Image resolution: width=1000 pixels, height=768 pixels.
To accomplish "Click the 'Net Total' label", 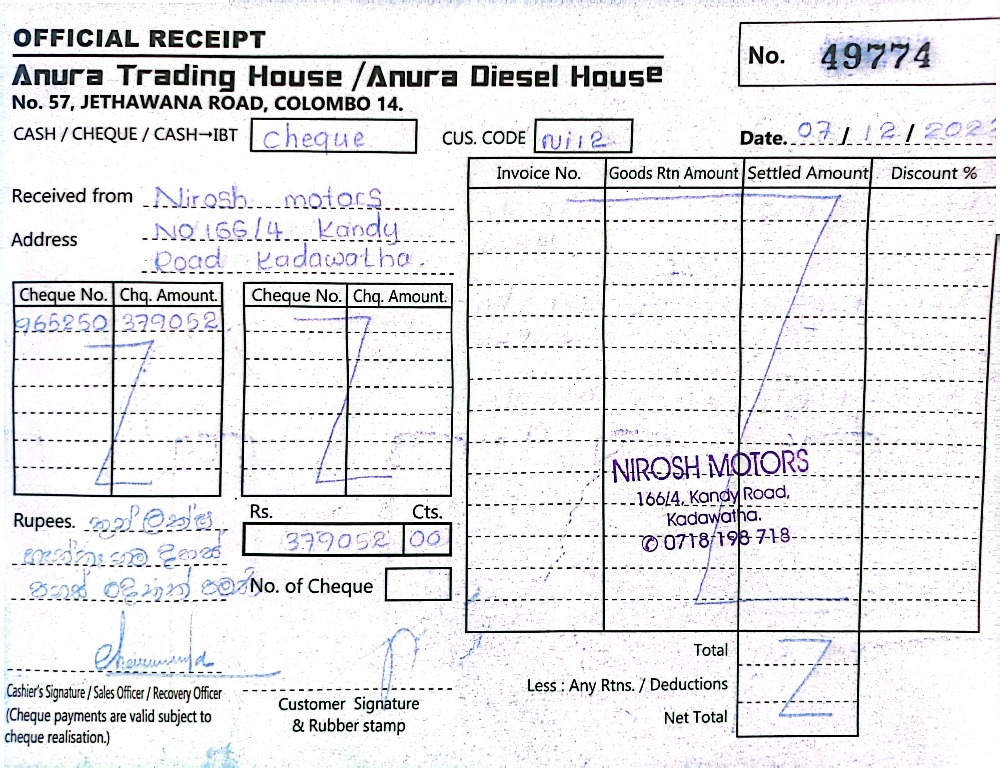I will (696, 717).
